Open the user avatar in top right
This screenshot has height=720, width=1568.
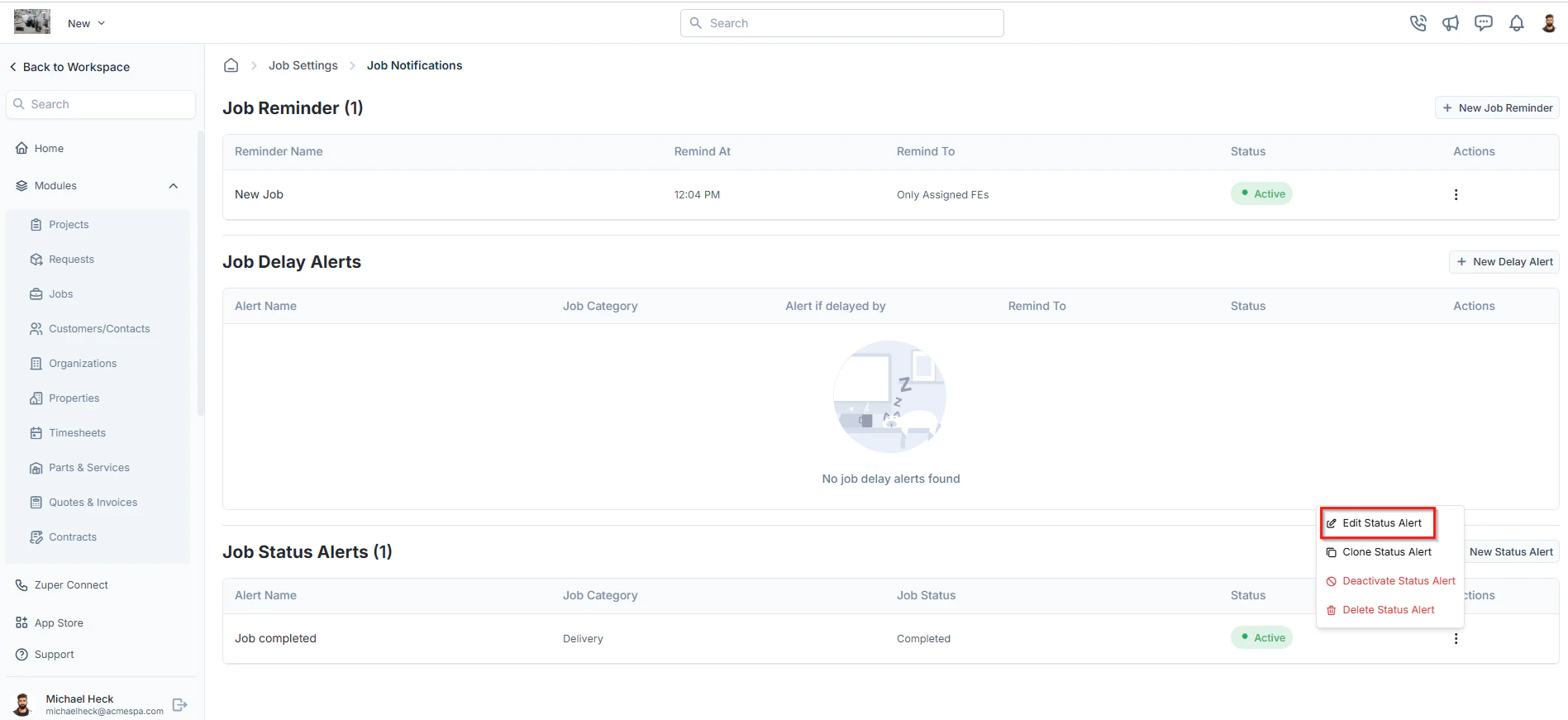1549,23
